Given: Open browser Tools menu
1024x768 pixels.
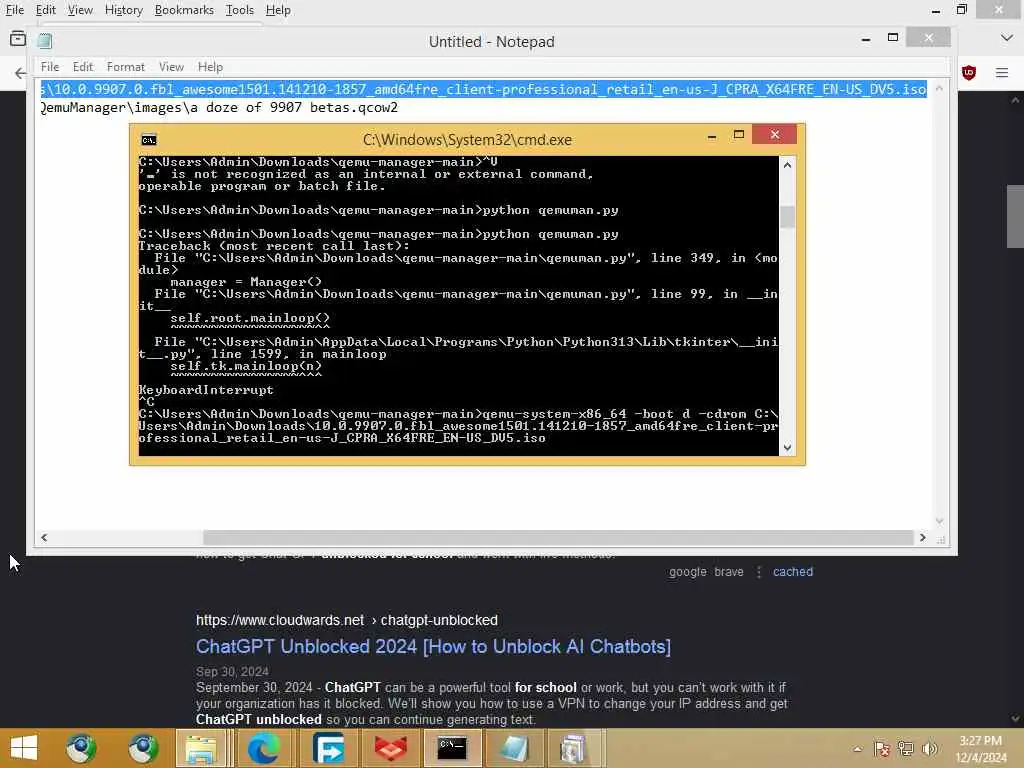Looking at the screenshot, I should [x=240, y=10].
